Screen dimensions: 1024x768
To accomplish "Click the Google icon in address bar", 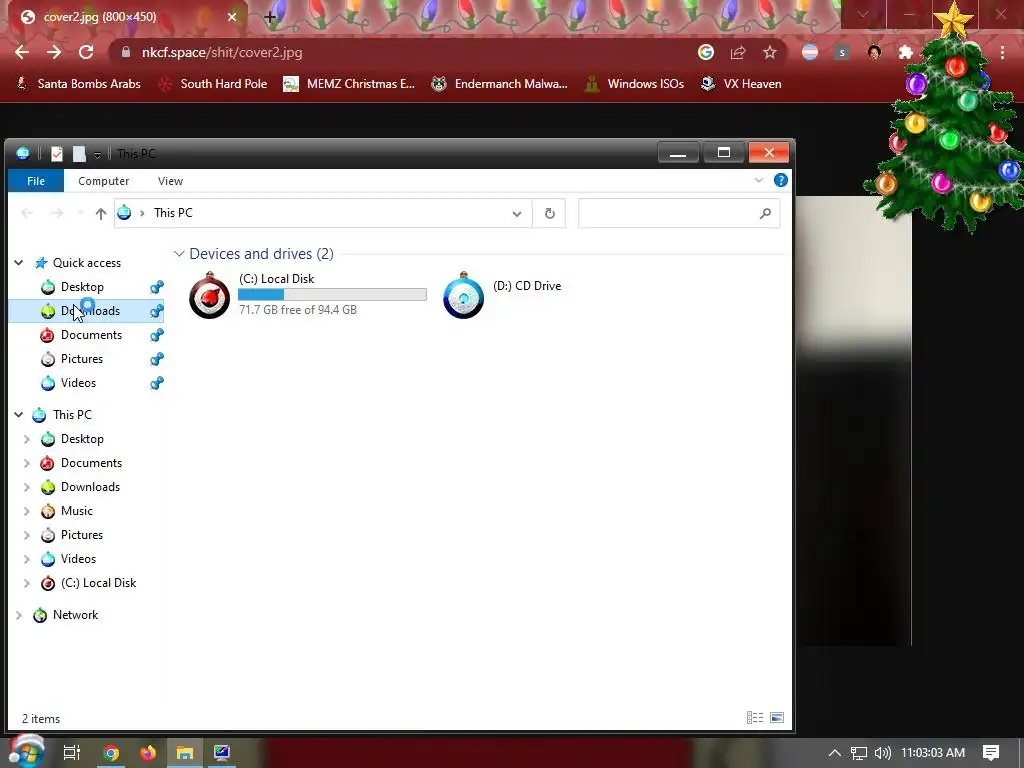I will click(706, 52).
